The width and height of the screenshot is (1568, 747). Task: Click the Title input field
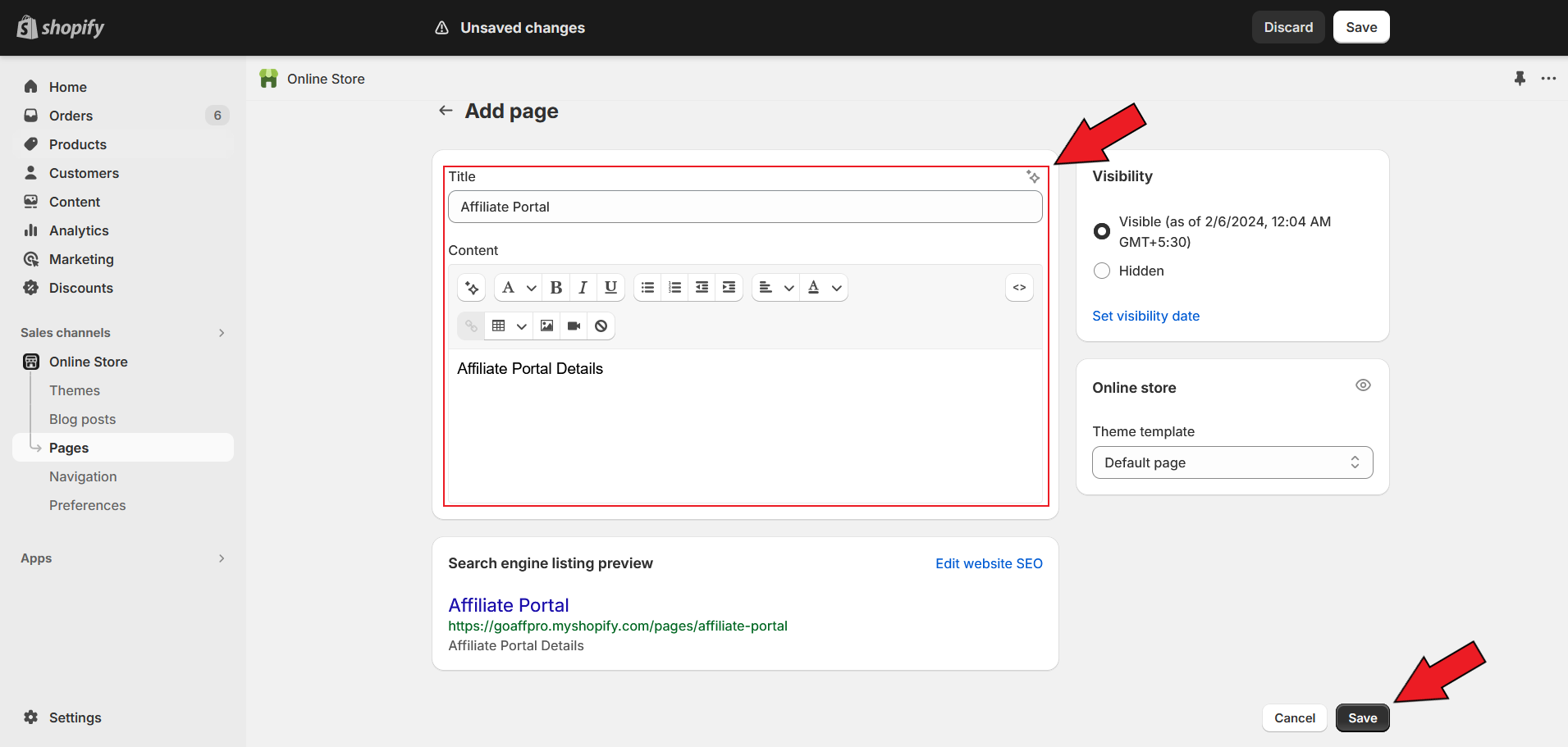click(x=744, y=207)
